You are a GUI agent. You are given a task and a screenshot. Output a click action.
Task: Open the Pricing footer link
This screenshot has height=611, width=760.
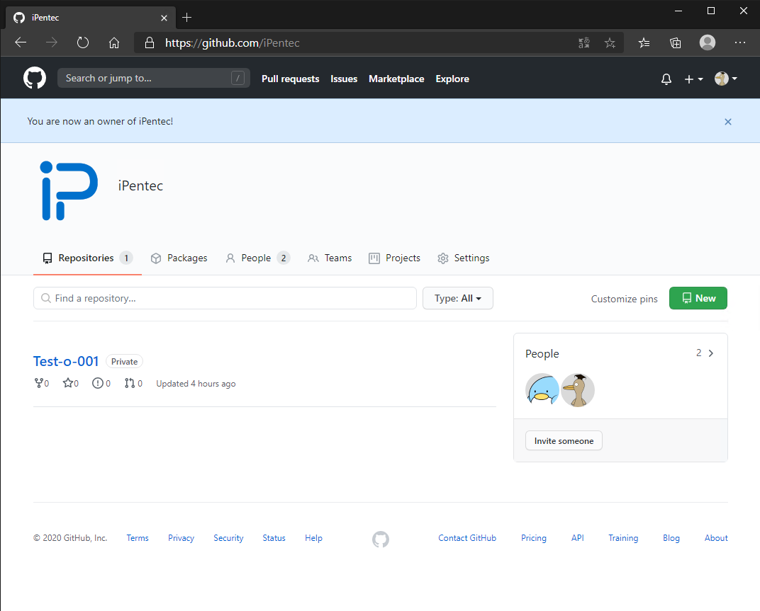[x=534, y=538]
